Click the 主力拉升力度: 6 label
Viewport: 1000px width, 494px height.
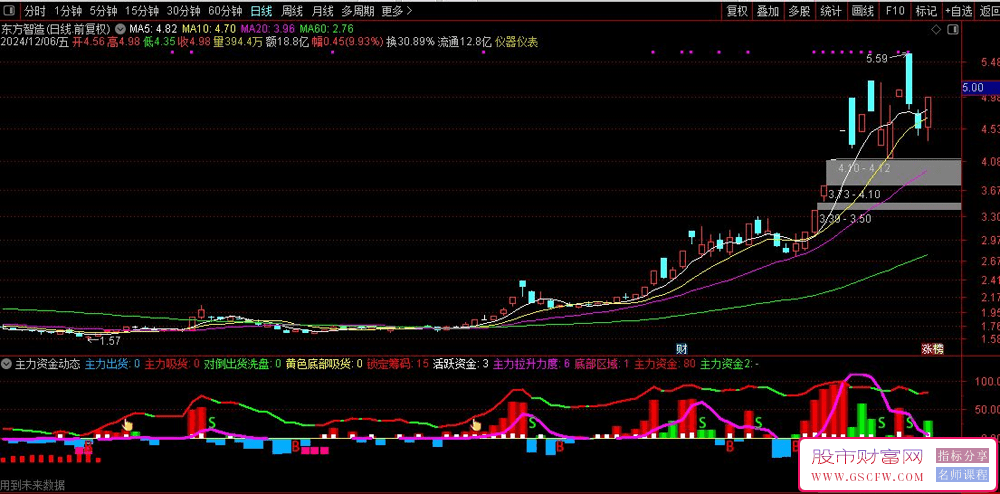[x=531, y=364]
